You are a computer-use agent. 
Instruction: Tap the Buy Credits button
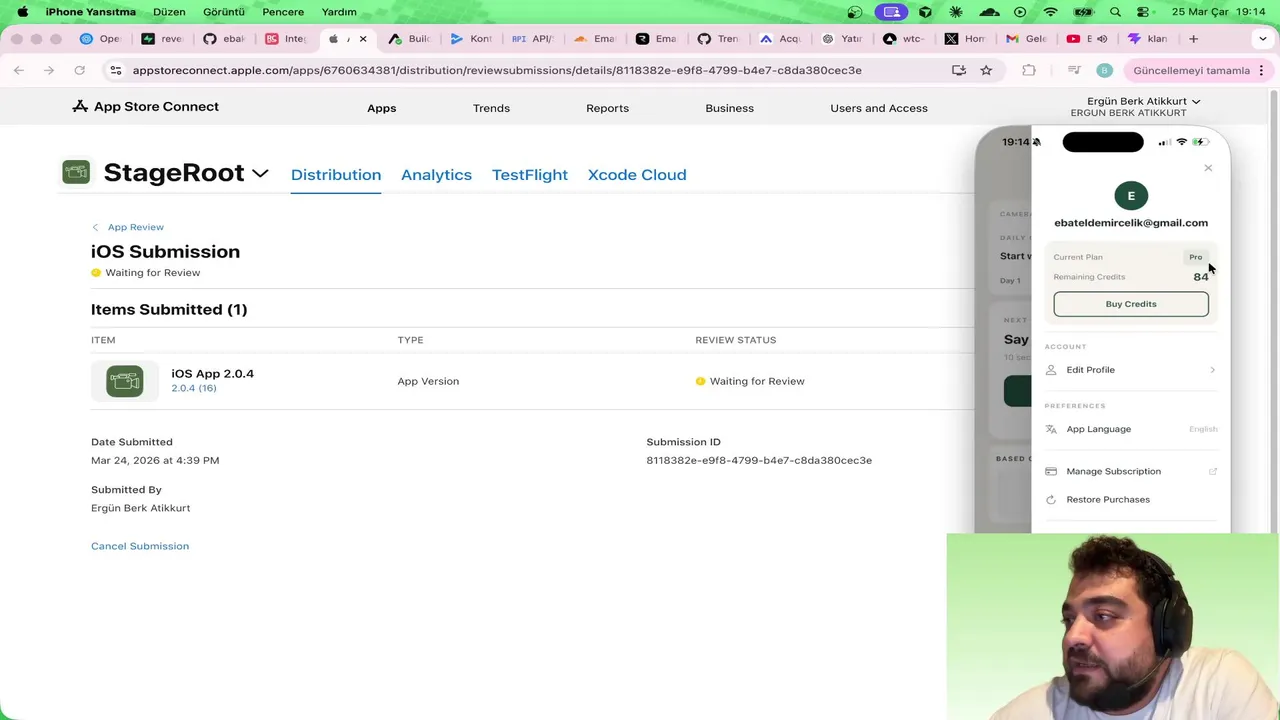(x=1131, y=304)
